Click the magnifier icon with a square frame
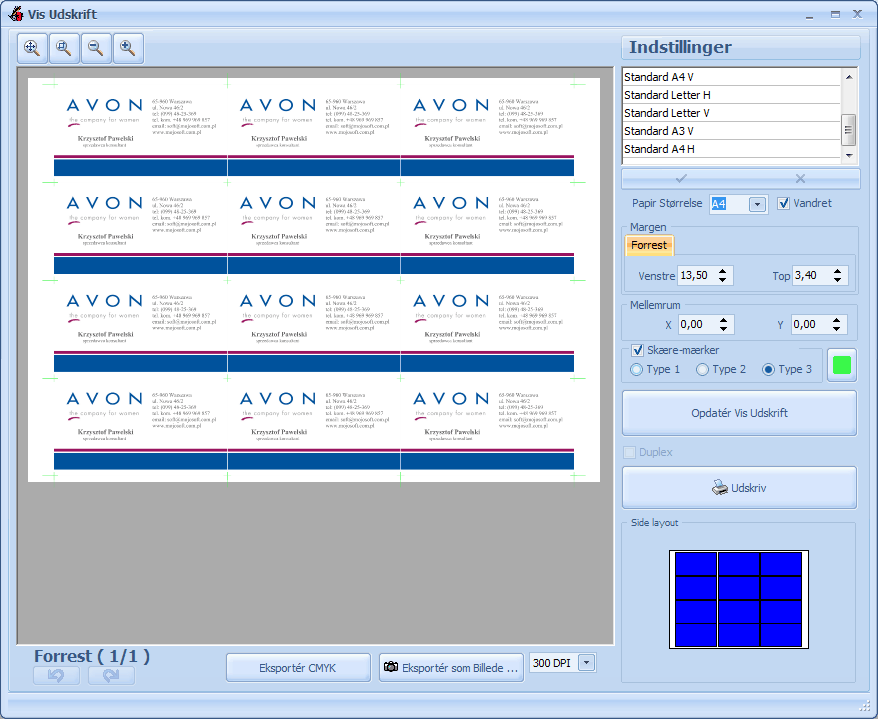The height and width of the screenshot is (719, 878). (64, 49)
